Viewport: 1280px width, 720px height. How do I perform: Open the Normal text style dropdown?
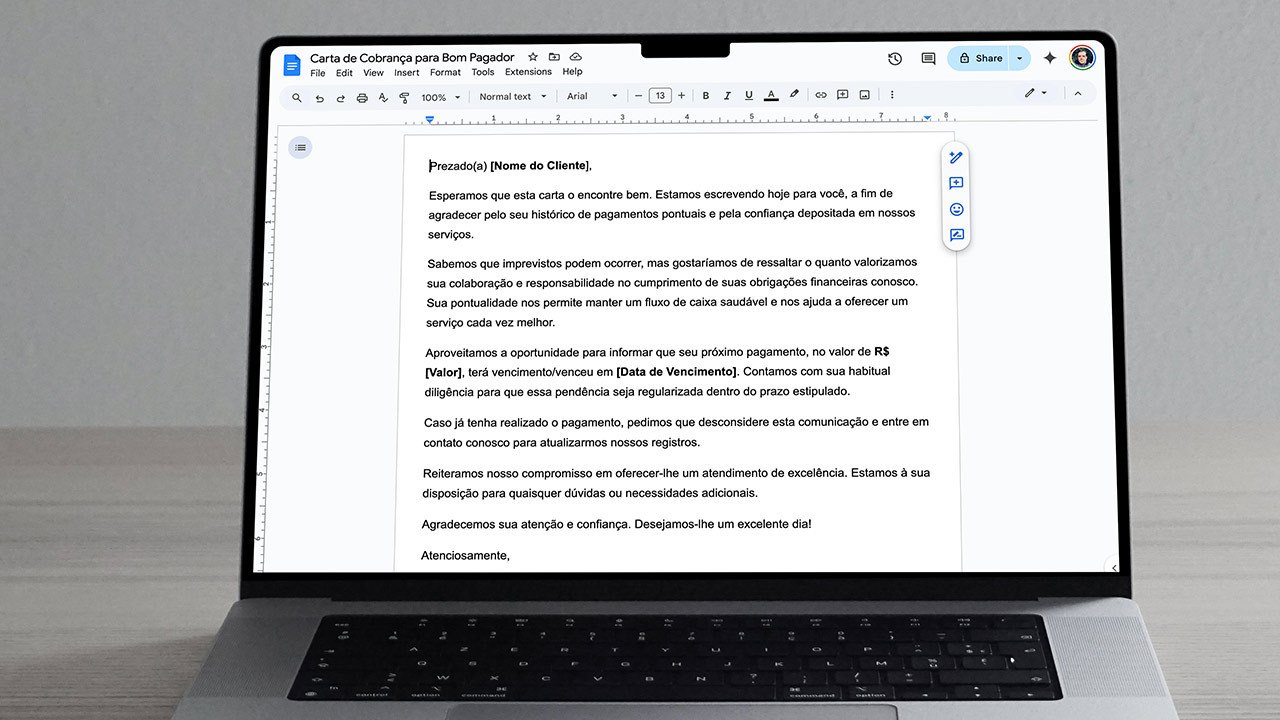(x=513, y=97)
